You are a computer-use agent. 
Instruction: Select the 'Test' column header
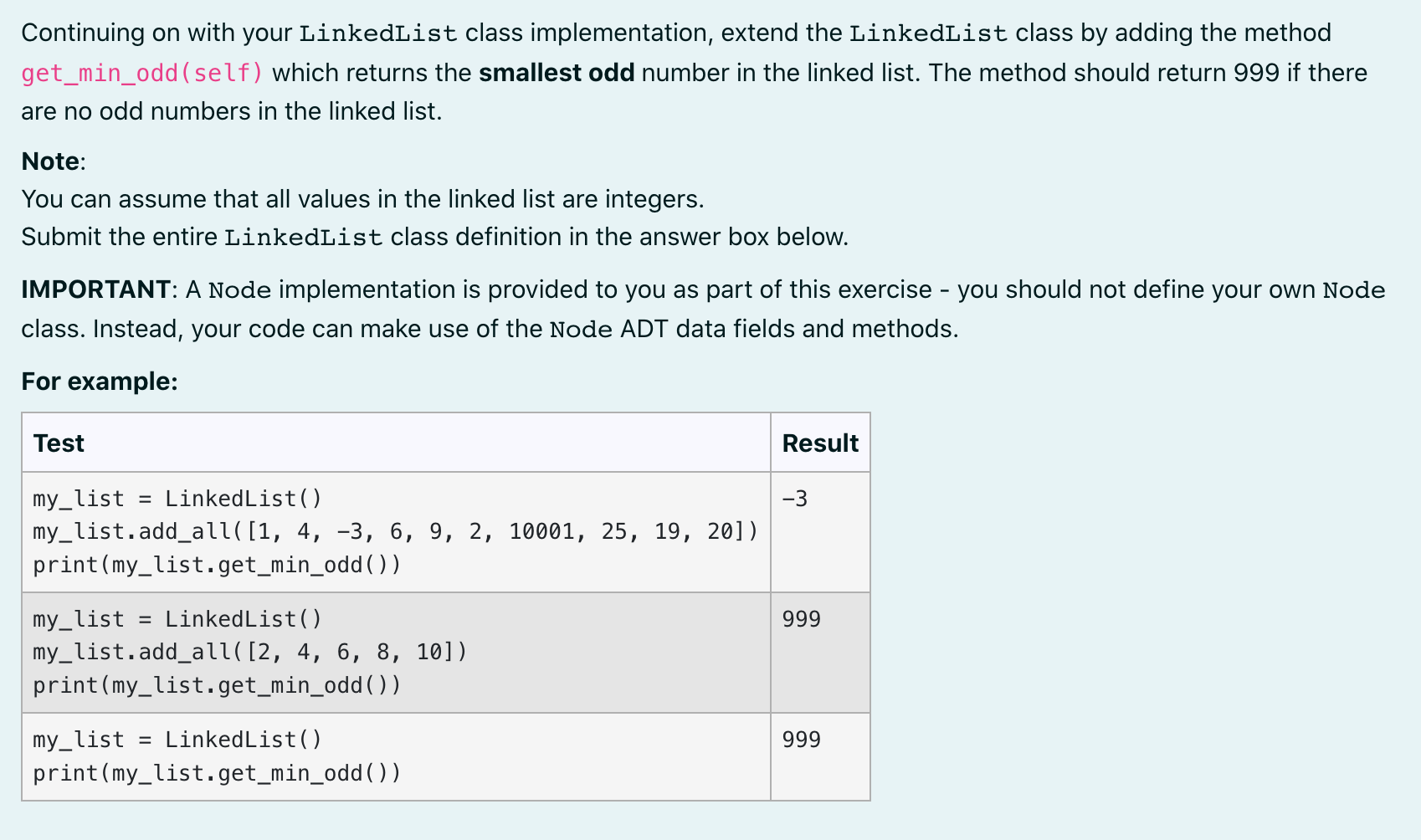(x=59, y=443)
